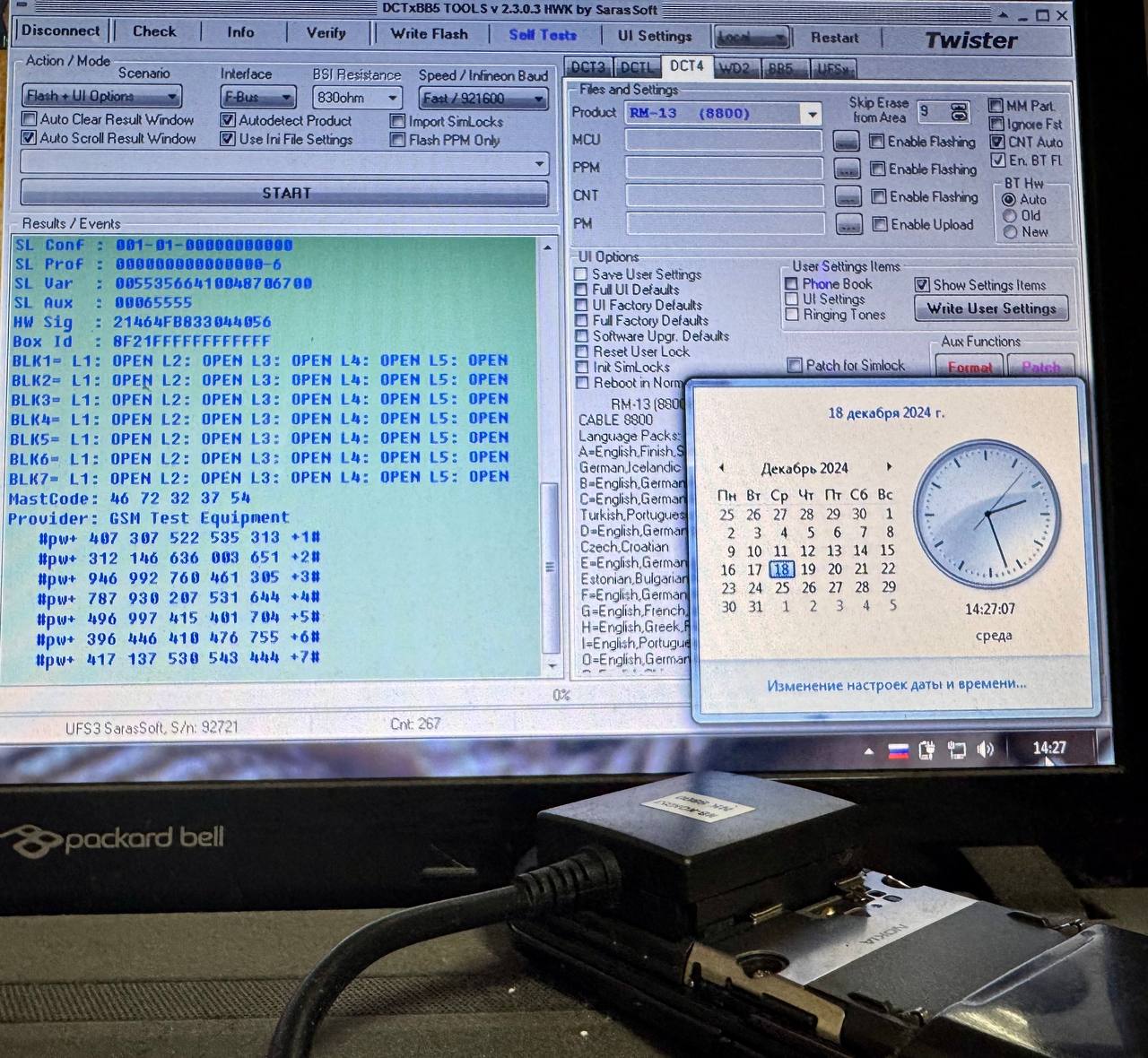This screenshot has width=1148, height=1058.
Task: Check Phone Book user setting
Action: point(791,284)
